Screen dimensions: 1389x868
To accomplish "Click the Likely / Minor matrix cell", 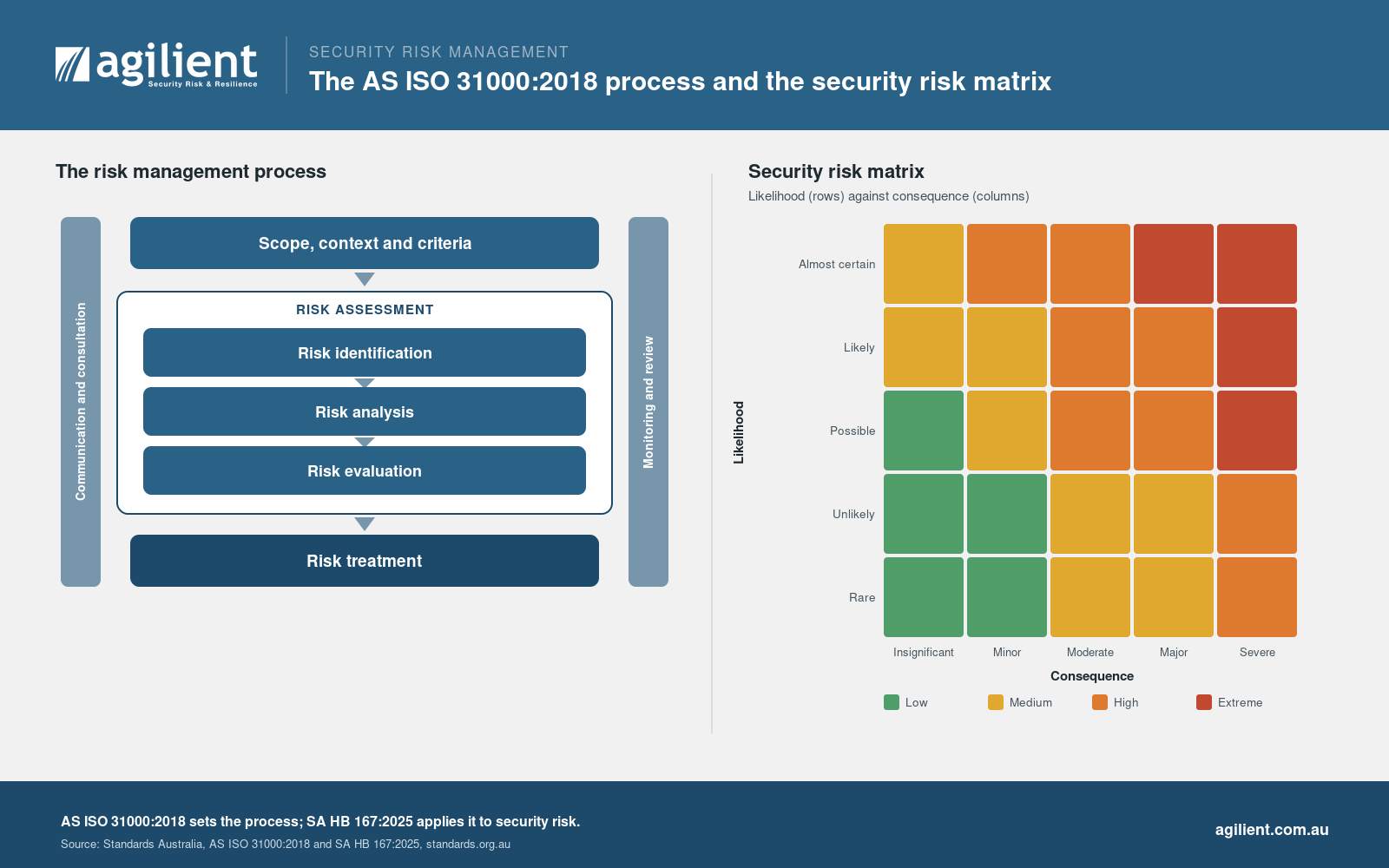I will click(x=1007, y=347).
